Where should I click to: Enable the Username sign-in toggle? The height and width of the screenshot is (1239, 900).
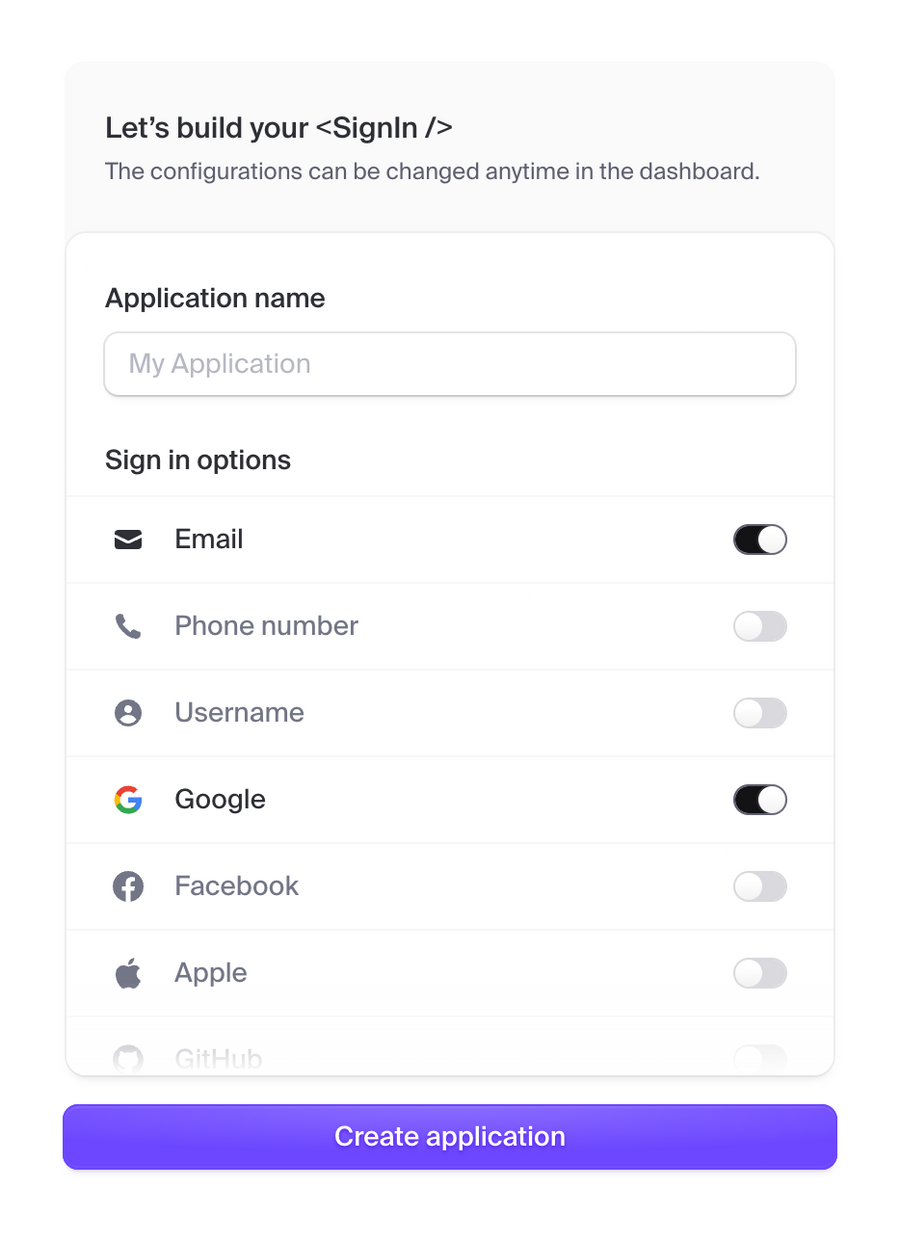click(760, 713)
